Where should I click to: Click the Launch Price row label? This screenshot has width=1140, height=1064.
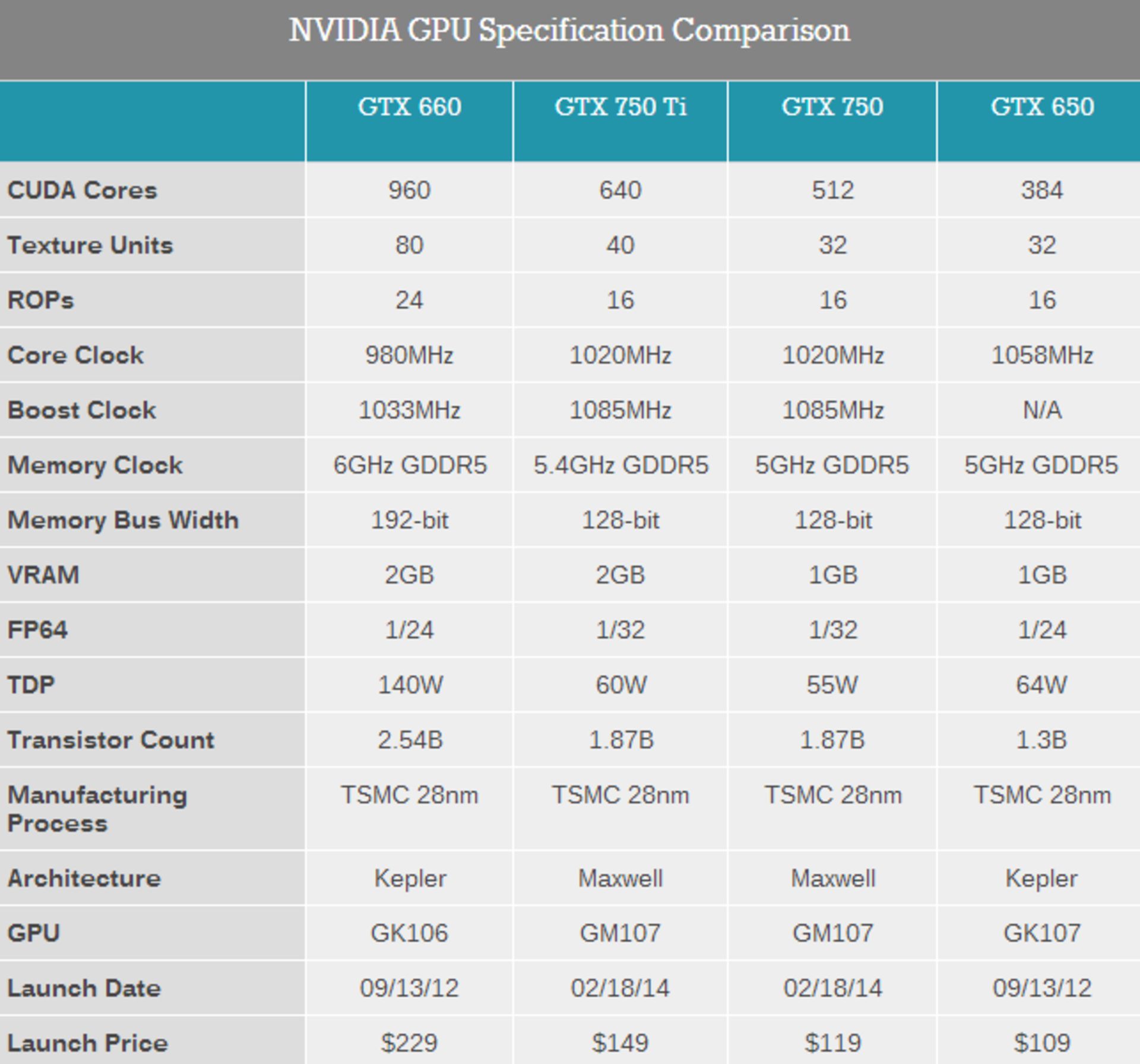pos(87,1043)
